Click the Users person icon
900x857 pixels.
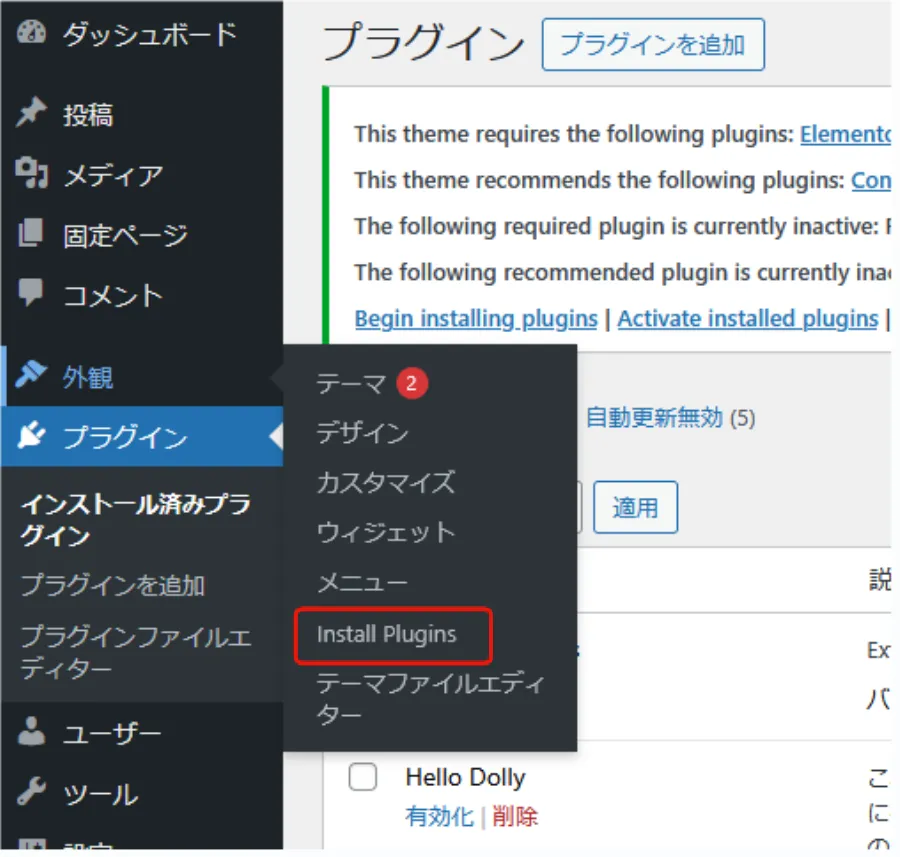click(x=32, y=735)
